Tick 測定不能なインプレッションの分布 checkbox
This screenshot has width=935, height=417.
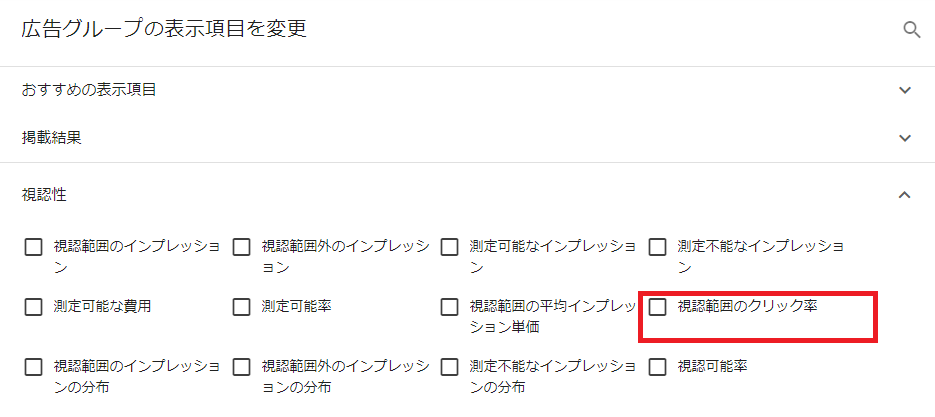449,367
